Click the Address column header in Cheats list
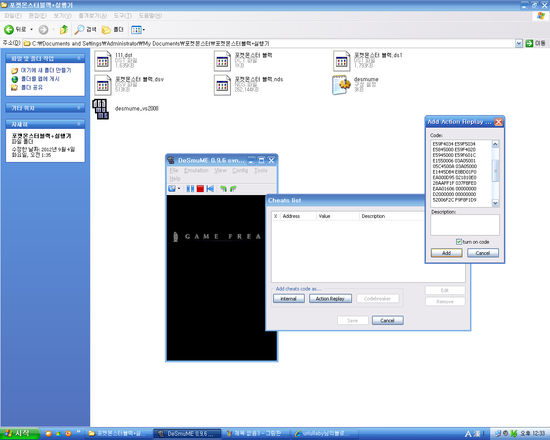The width and height of the screenshot is (550, 440). coord(298,216)
